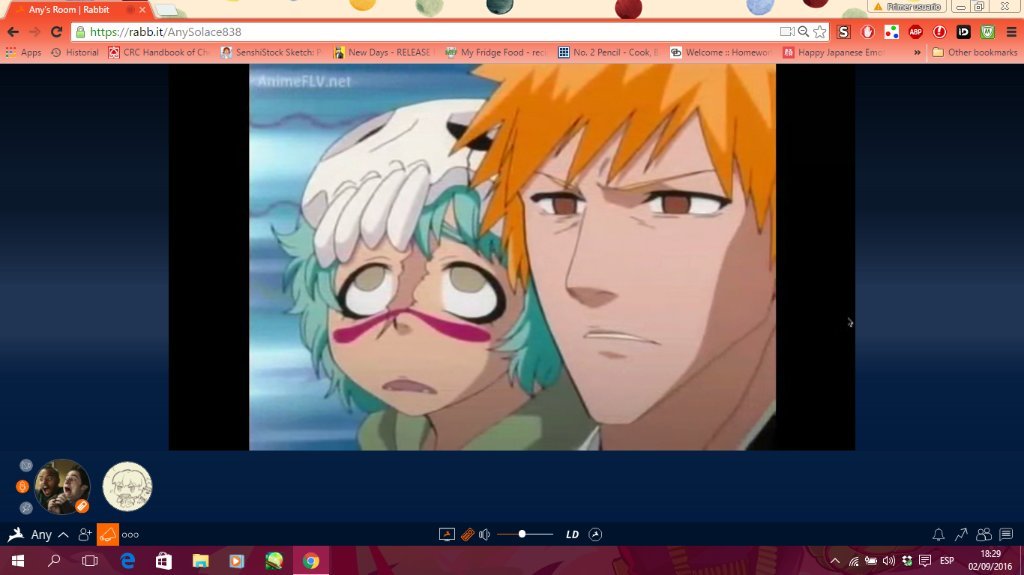Click the Rabbit logo in room bar
Screen dimensions: 1024x575
[x=16, y=534]
